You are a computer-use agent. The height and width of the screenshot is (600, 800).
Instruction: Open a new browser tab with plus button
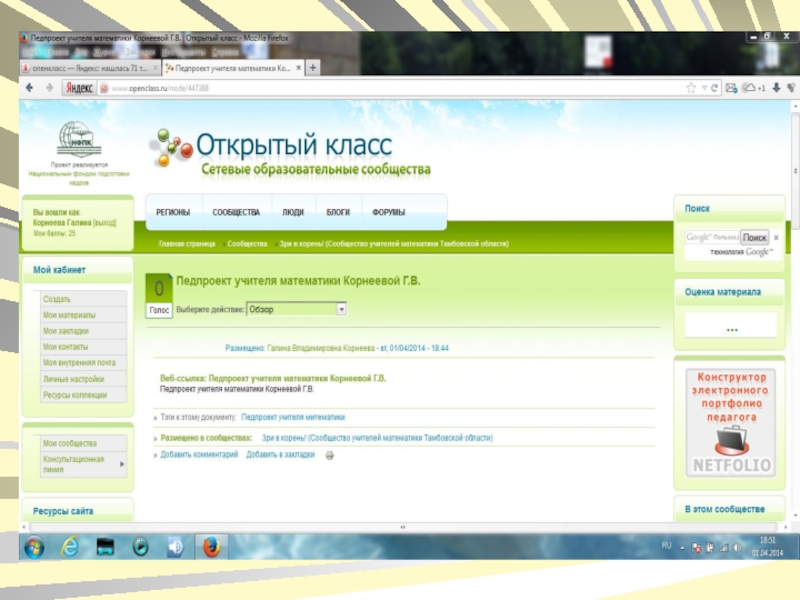tap(313, 68)
